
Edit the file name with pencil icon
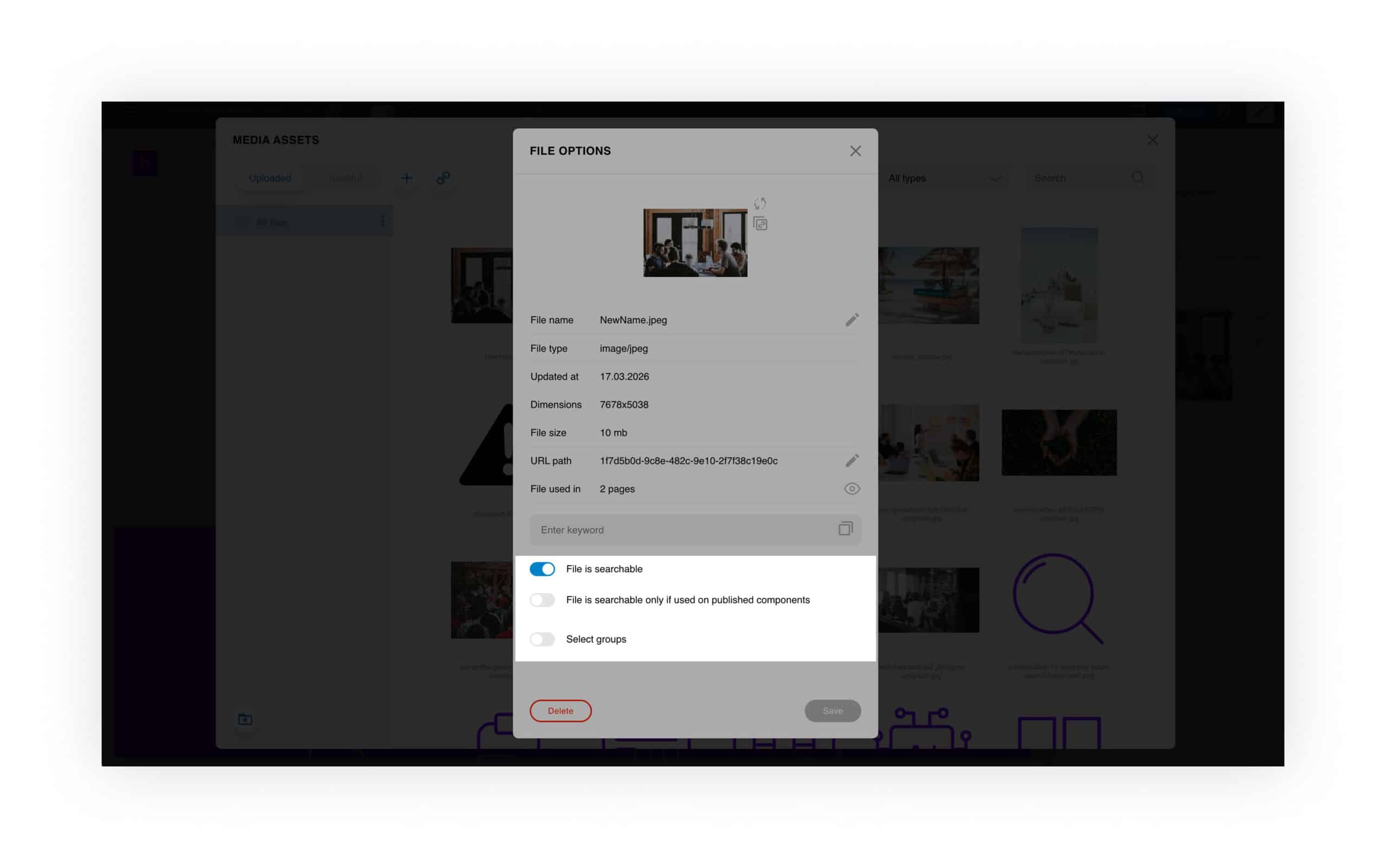[851, 320]
